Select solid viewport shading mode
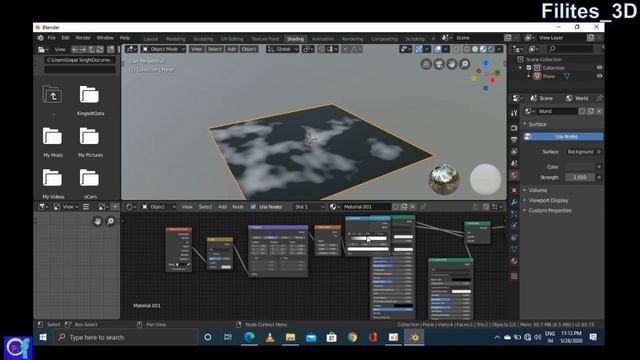 475,49
